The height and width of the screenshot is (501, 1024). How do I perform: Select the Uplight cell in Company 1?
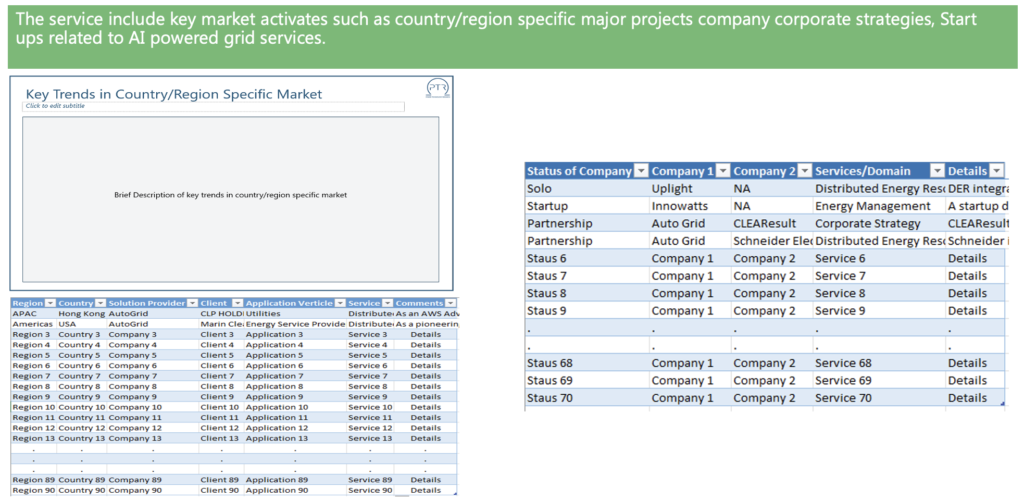coord(671,188)
